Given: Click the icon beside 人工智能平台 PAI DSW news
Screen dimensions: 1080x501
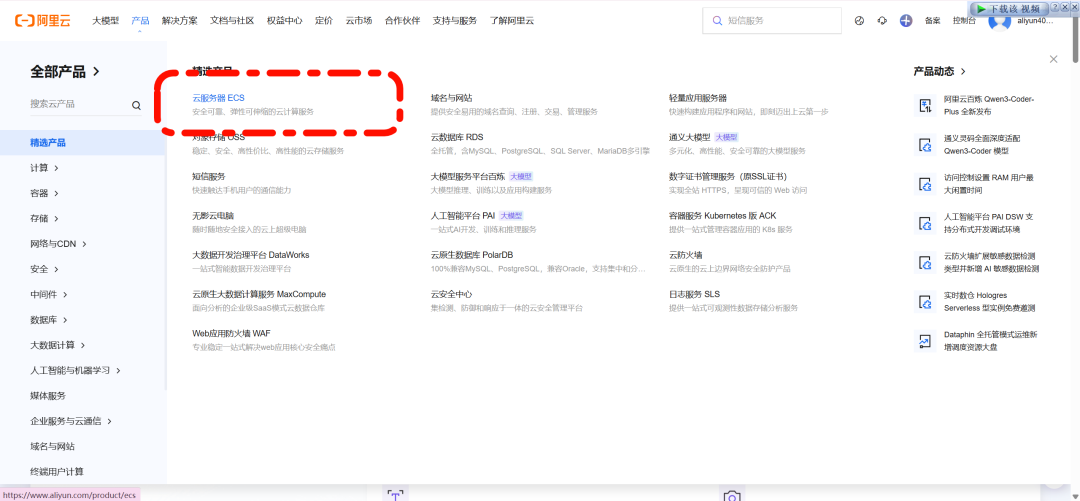Looking at the screenshot, I should [923, 223].
